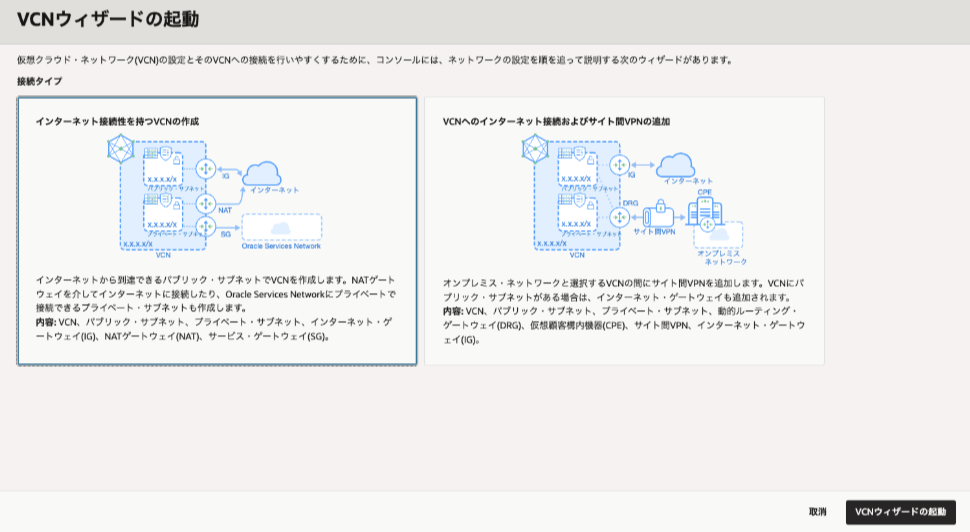Screen dimensions: 970x532
Task: Click the DRG router icon in right diagram
Action: coord(618,216)
